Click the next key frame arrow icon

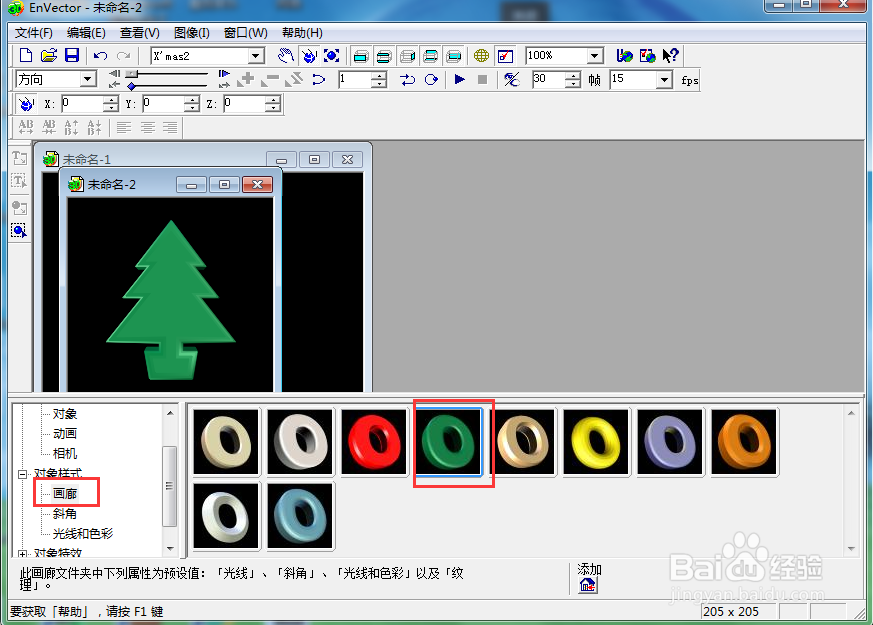click(224, 73)
